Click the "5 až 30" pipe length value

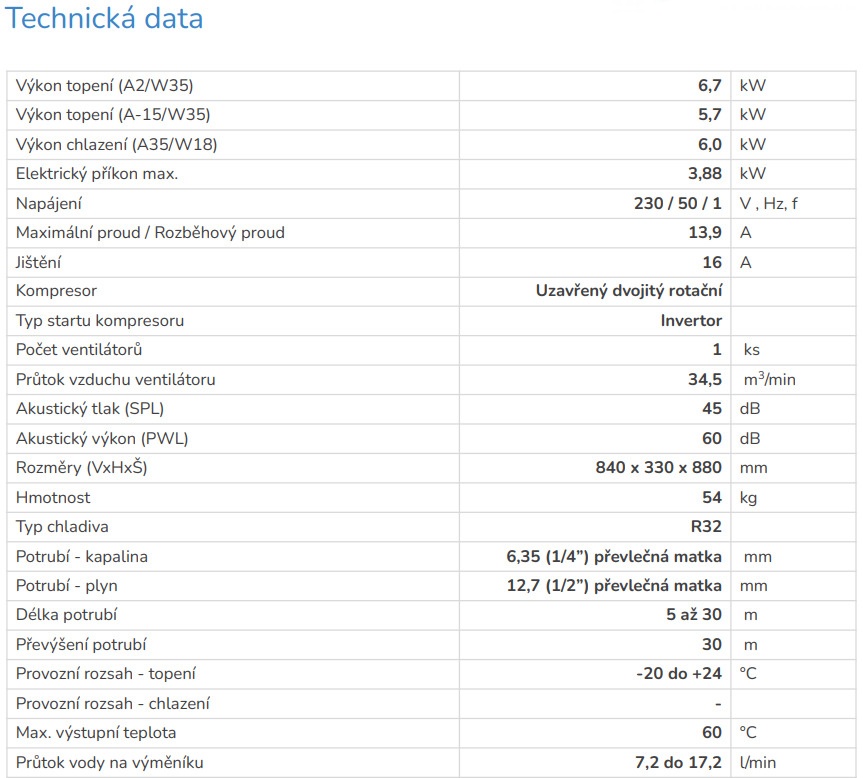pyautogui.click(x=694, y=615)
